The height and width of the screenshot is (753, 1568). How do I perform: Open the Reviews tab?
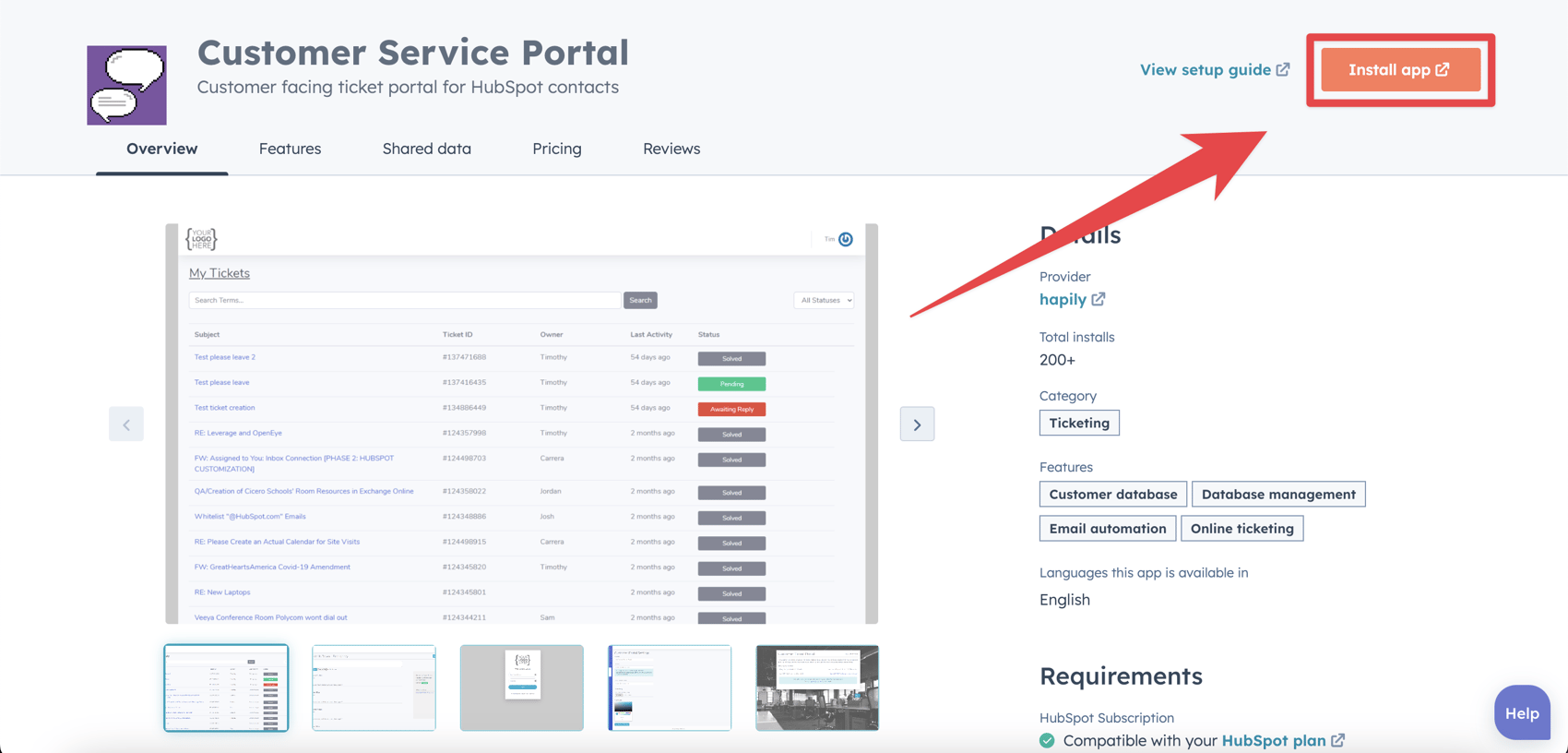tap(671, 149)
